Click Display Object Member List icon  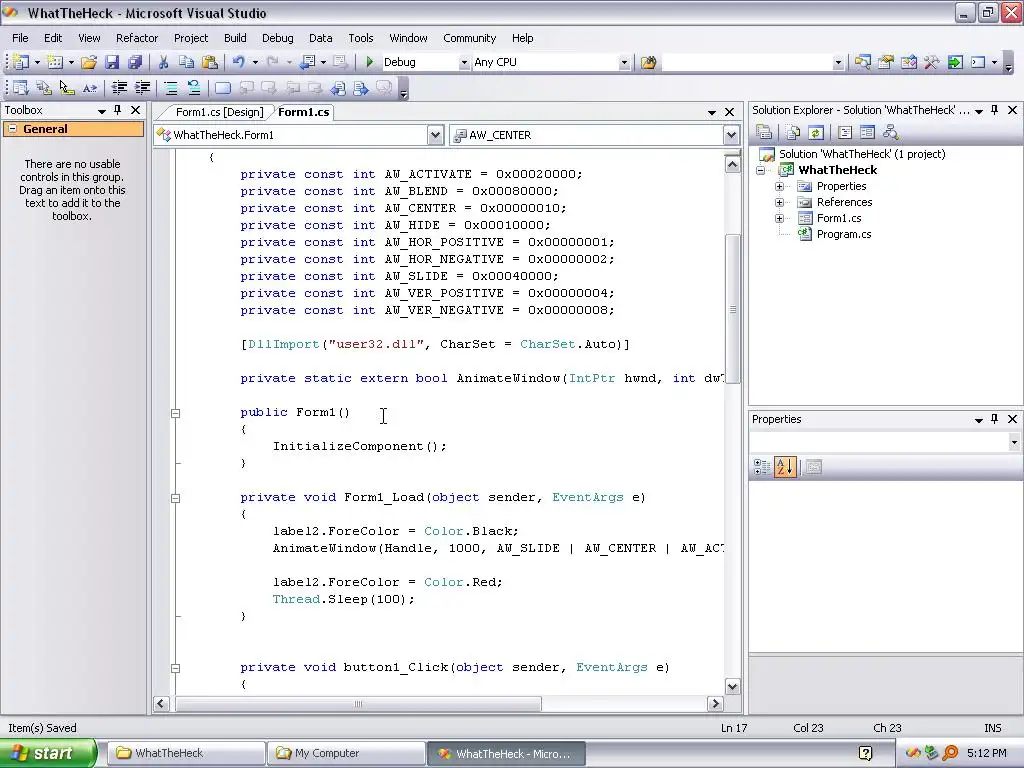coord(20,88)
